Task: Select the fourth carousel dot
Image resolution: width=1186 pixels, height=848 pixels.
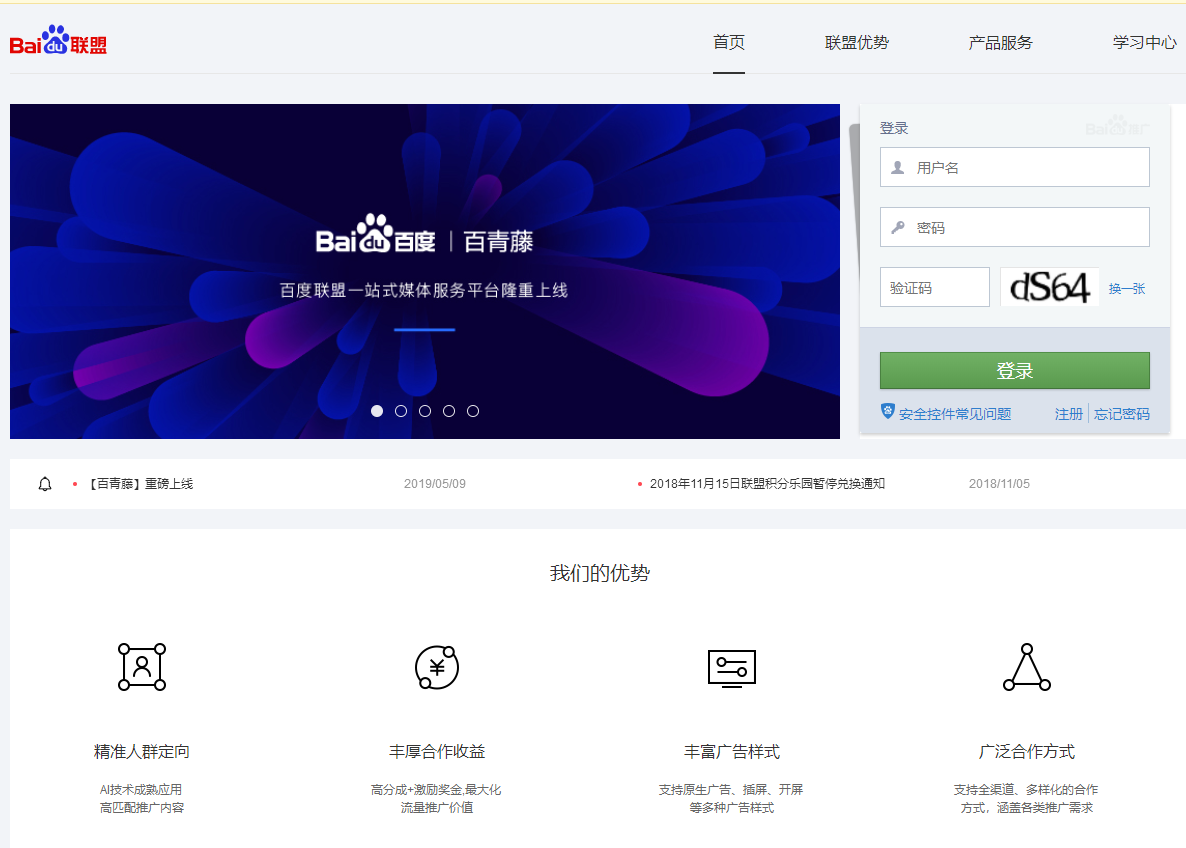Action: coord(449,411)
